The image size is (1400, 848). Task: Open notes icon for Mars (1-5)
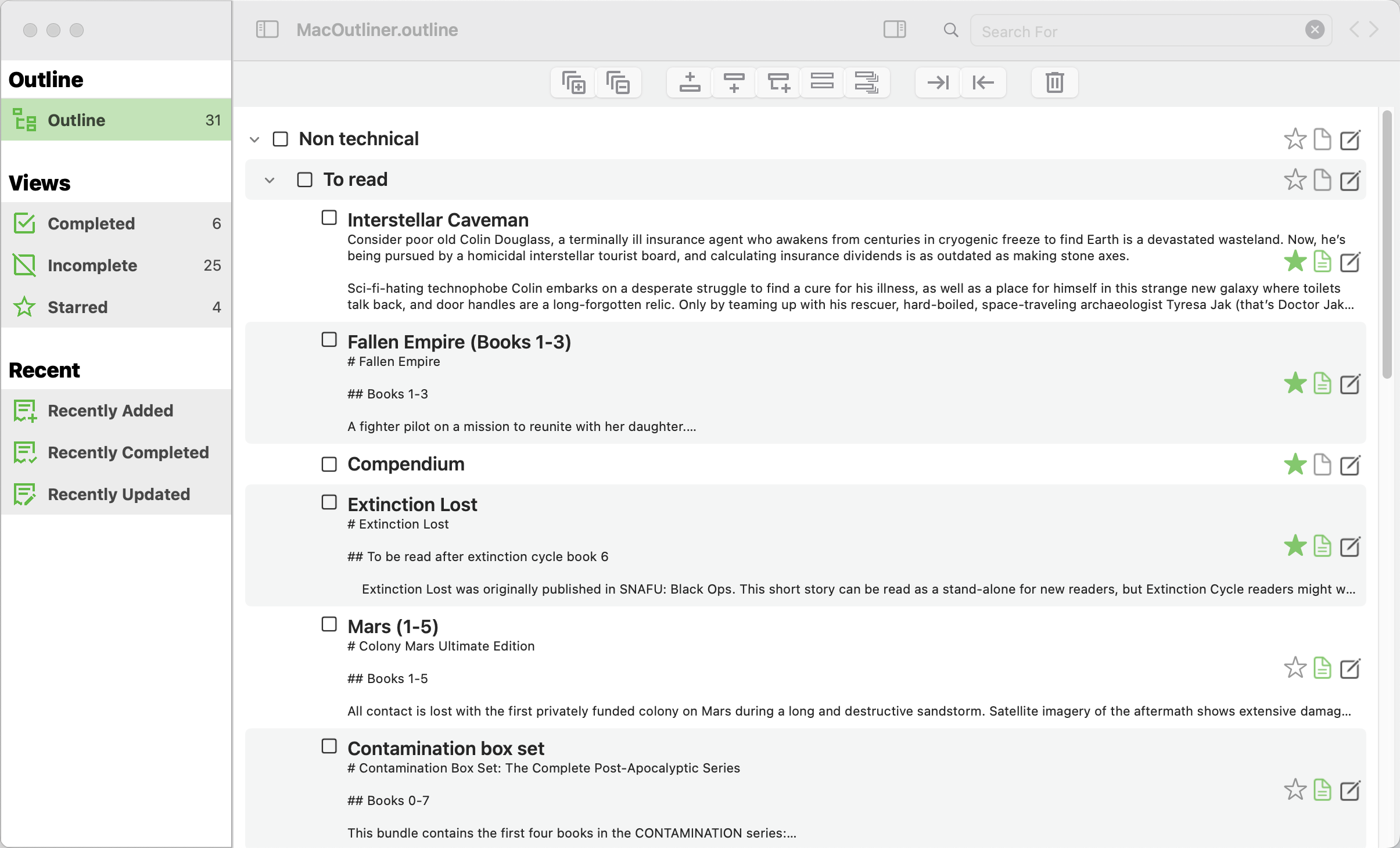[x=1323, y=669]
